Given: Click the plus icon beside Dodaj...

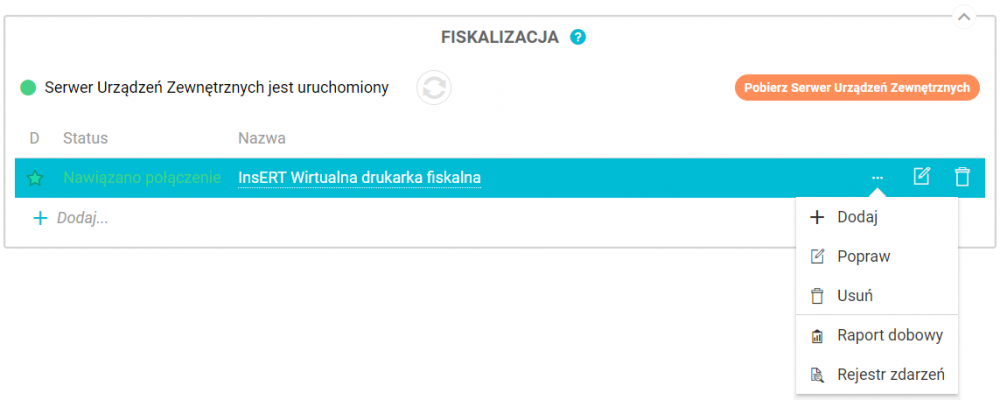Looking at the screenshot, I should [40, 217].
